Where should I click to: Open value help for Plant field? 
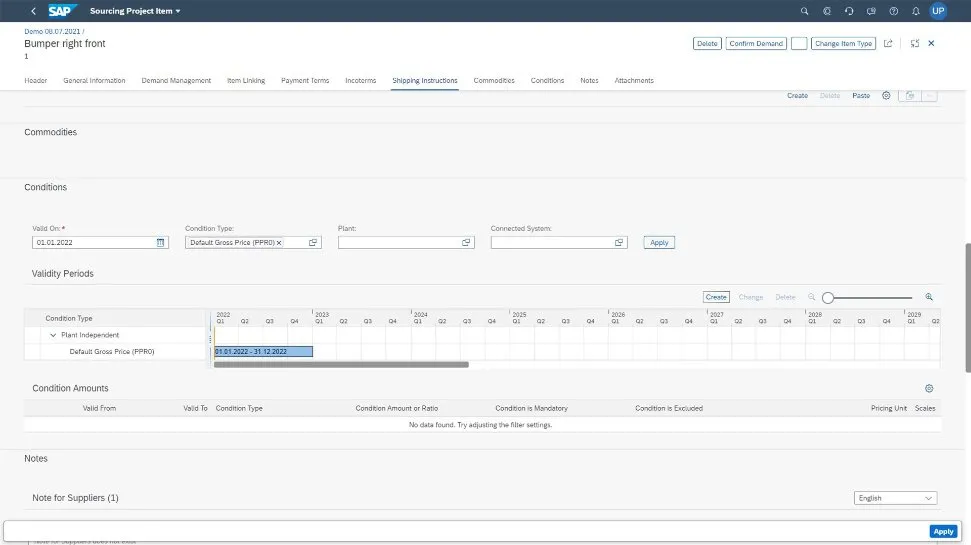pyautogui.click(x=466, y=243)
